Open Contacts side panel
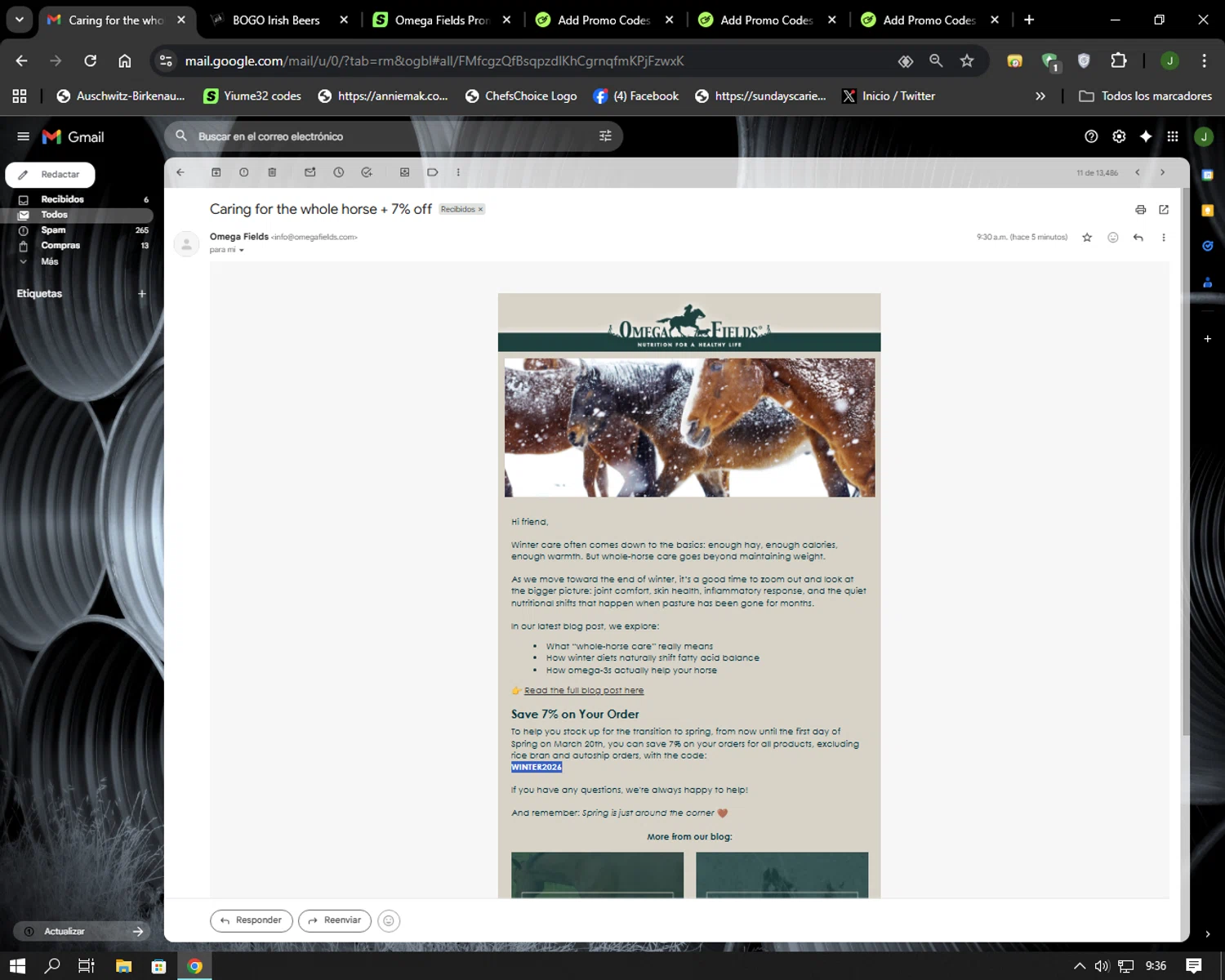 click(1208, 283)
